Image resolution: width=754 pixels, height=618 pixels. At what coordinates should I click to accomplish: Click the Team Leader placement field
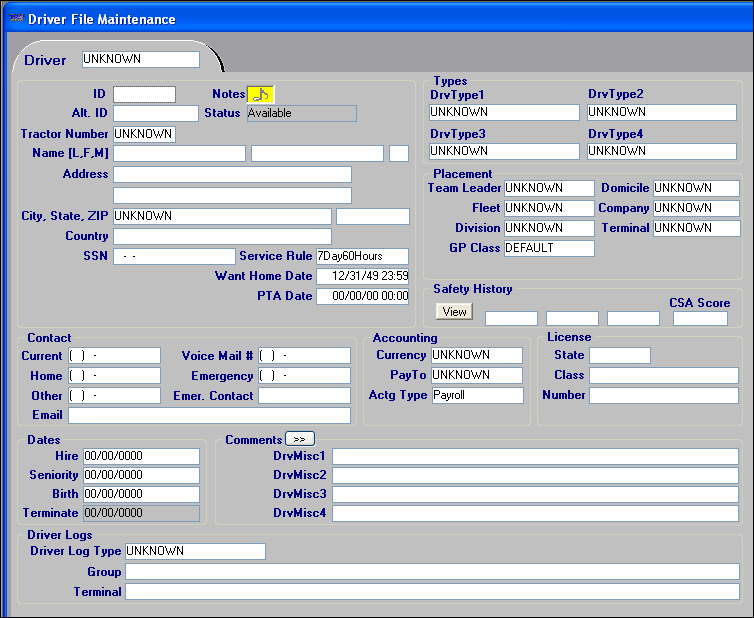click(549, 188)
